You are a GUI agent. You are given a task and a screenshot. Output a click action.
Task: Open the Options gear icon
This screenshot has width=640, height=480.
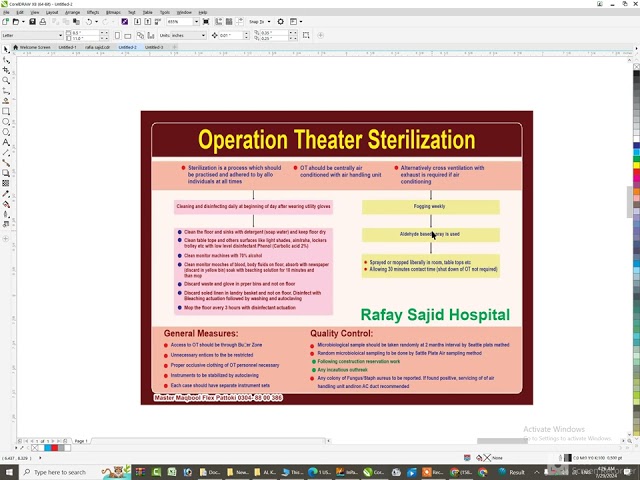pyautogui.click(x=280, y=22)
